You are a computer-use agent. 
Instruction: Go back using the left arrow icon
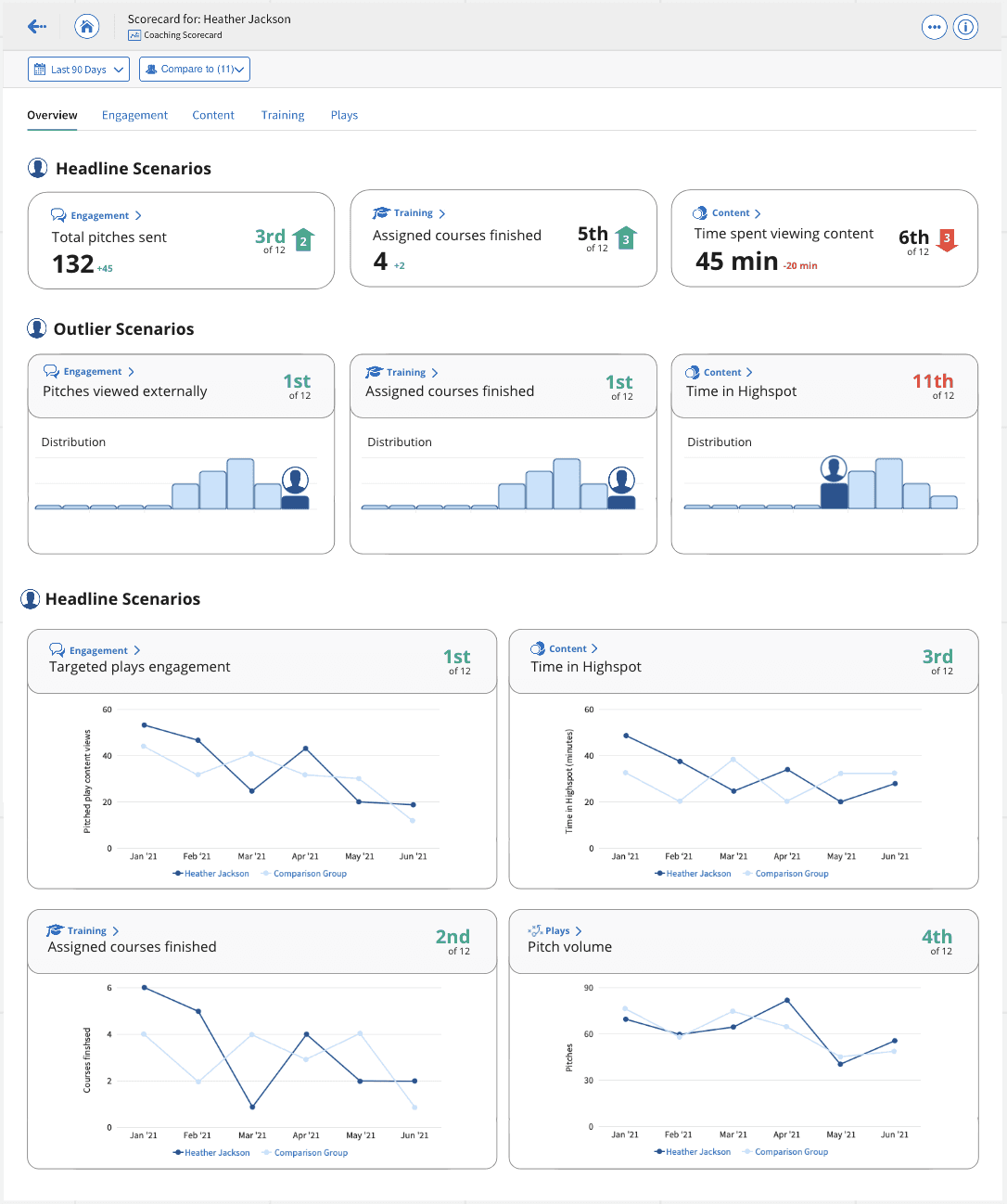[x=37, y=27]
